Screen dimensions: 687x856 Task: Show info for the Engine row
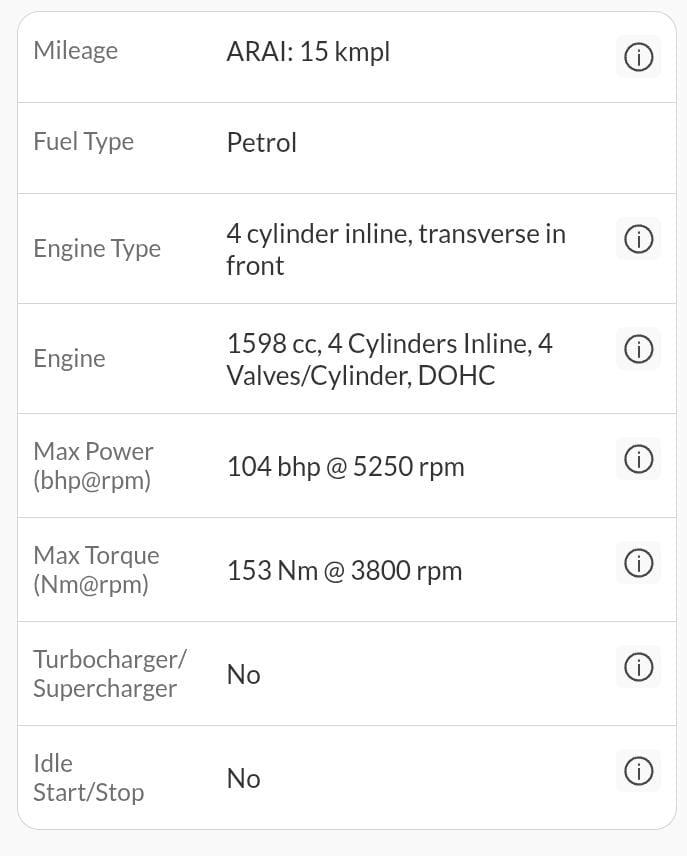pos(638,349)
